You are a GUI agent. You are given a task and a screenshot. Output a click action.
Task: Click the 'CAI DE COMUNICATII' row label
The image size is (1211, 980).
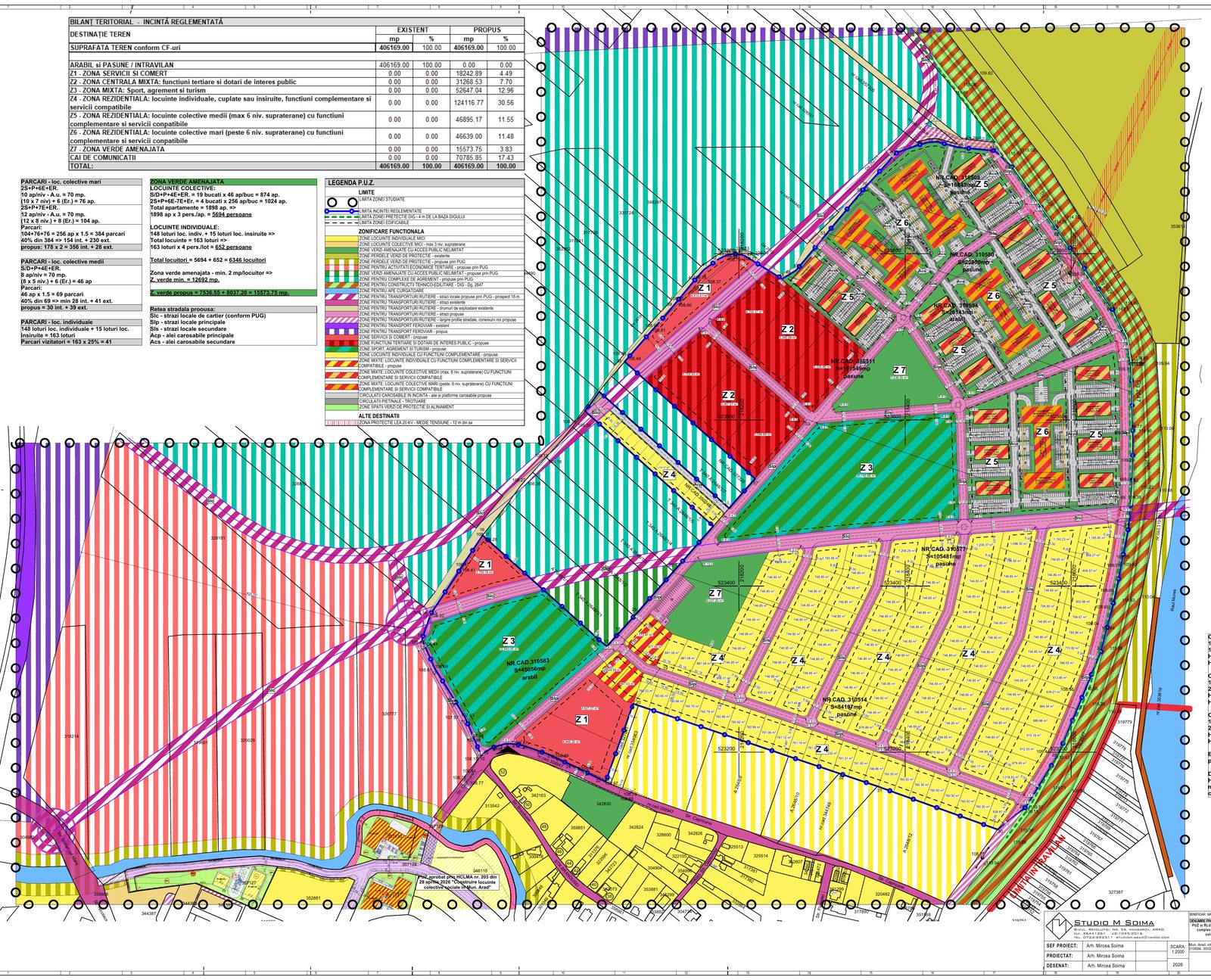[103, 157]
